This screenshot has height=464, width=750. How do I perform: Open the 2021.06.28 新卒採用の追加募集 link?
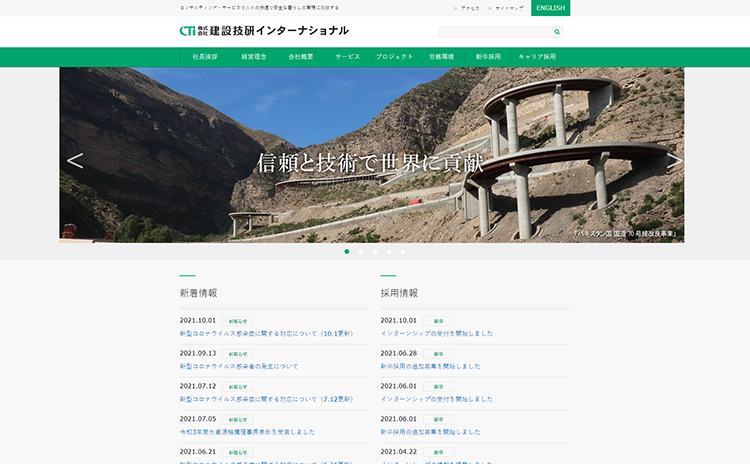pyautogui.click(x=437, y=367)
